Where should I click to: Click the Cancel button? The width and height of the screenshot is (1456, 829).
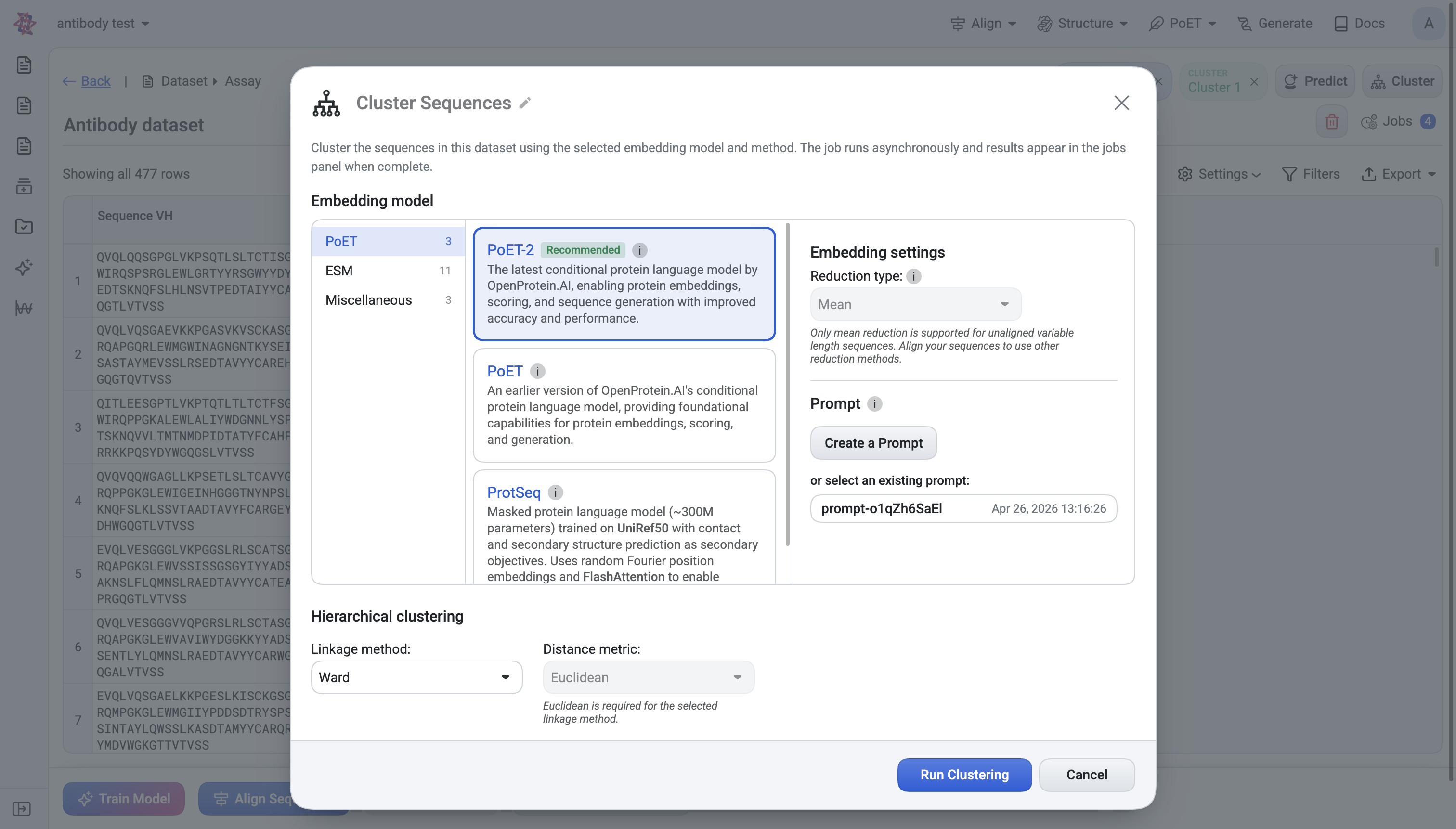coord(1086,775)
